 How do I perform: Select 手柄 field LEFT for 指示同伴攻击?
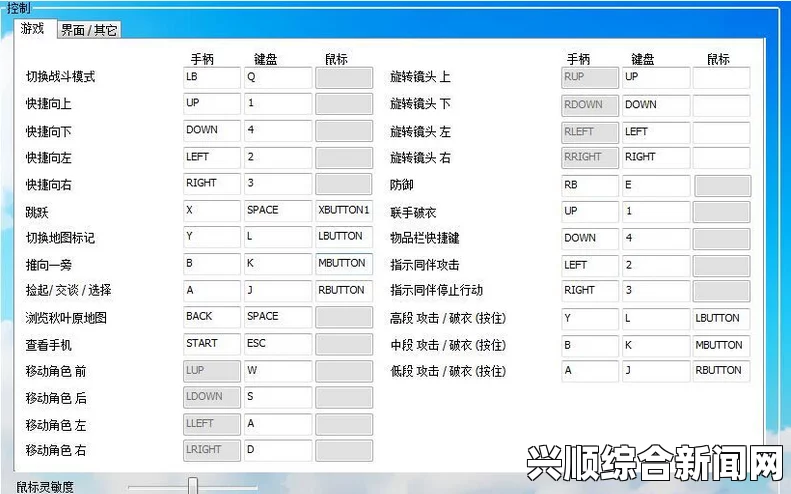(590, 265)
